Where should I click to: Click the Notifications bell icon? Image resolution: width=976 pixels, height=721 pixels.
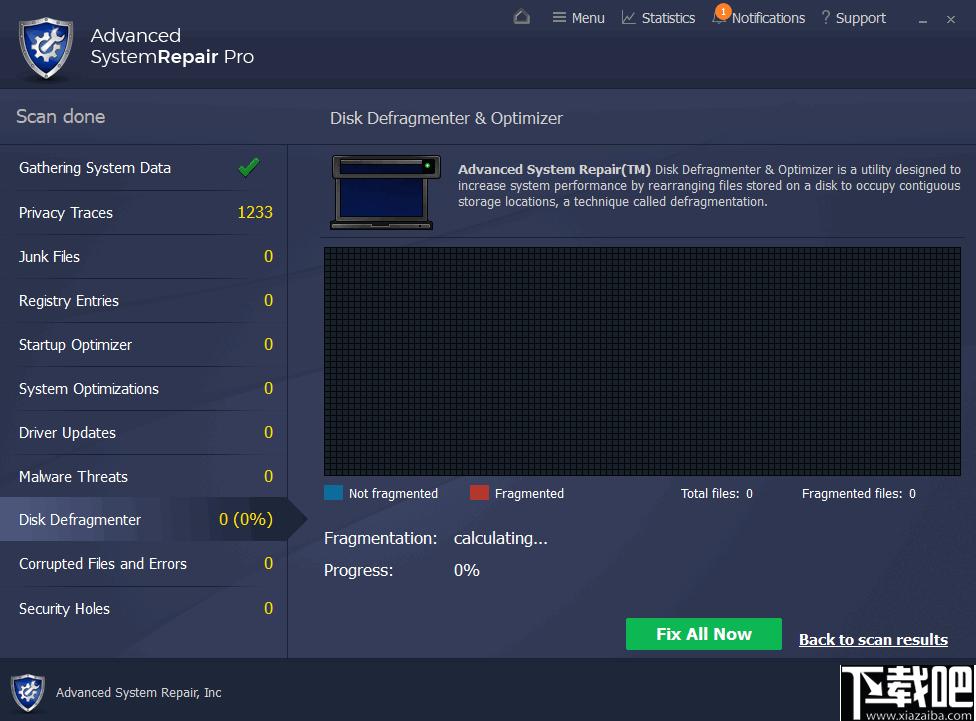[x=720, y=17]
